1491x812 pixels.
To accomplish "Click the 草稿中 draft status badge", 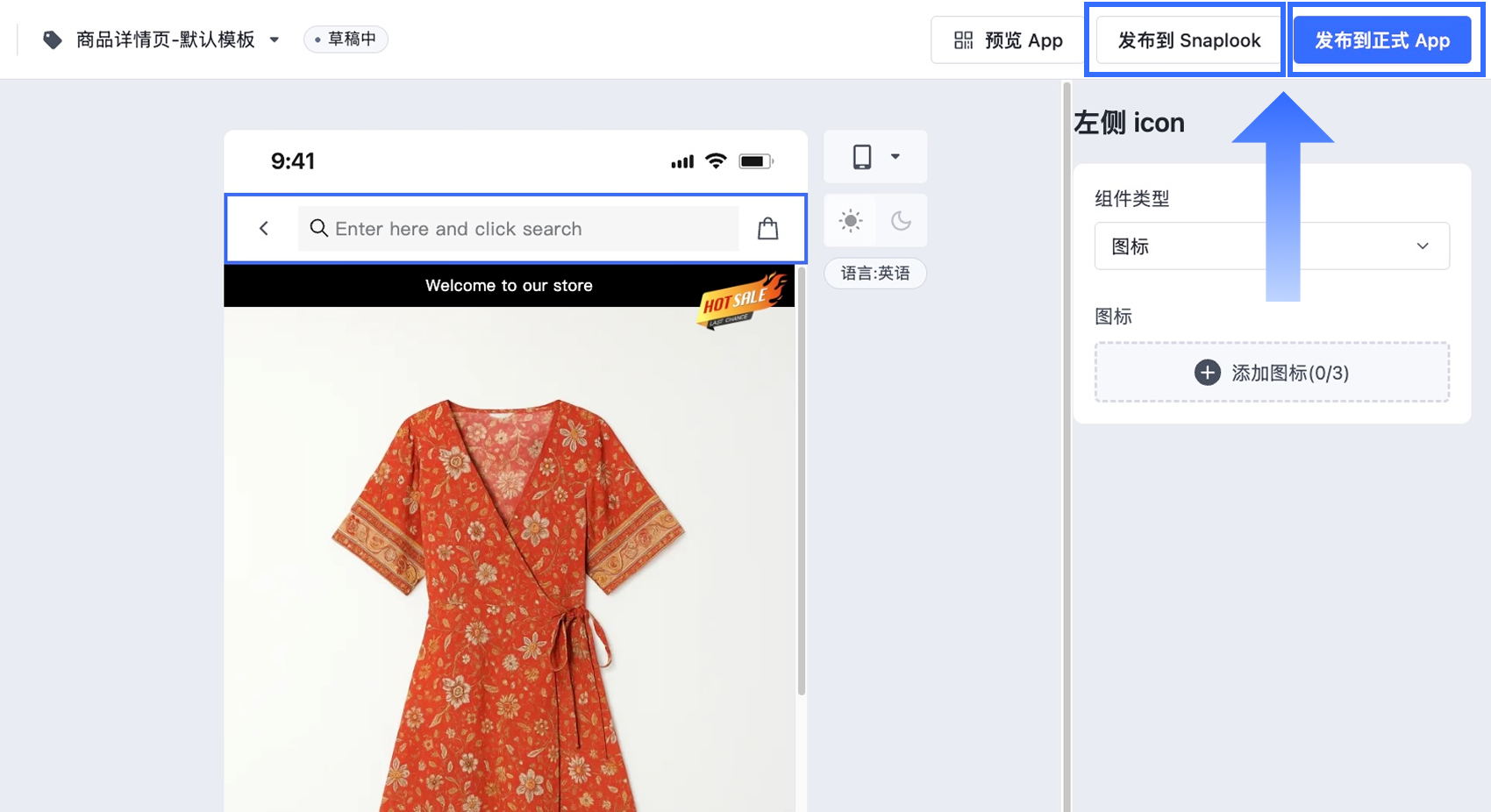I will point(346,39).
